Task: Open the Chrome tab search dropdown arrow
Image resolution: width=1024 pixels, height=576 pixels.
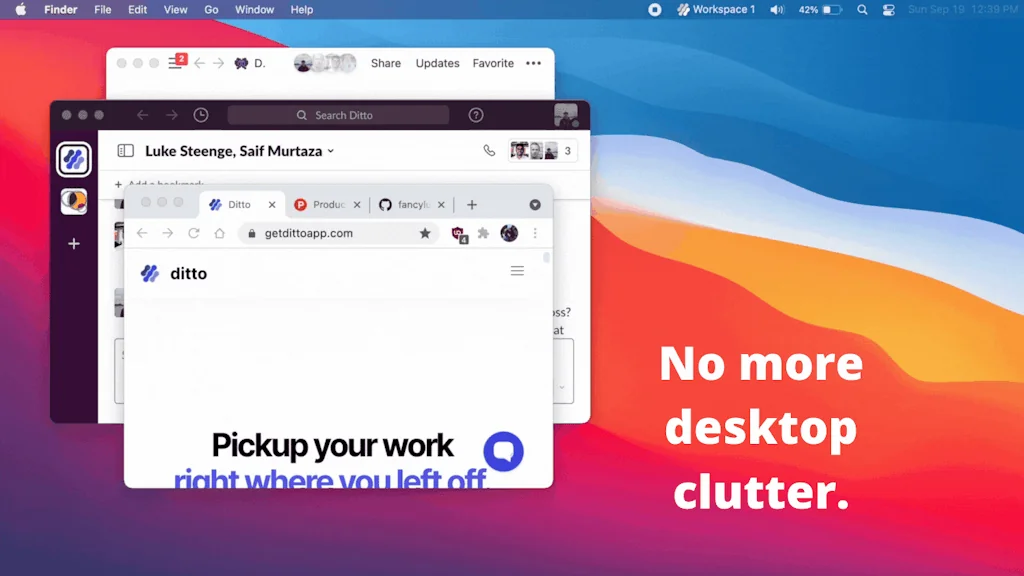Action: tap(535, 204)
